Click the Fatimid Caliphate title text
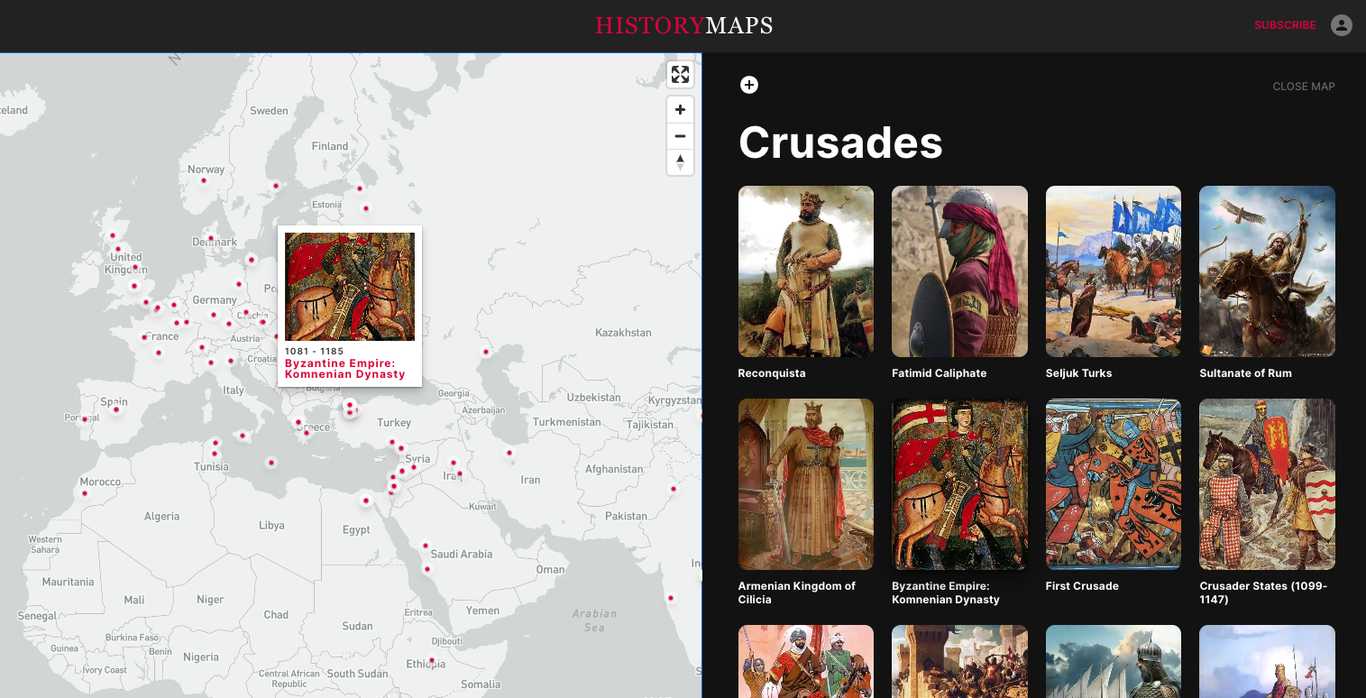The height and width of the screenshot is (698, 1366). pos(939,373)
